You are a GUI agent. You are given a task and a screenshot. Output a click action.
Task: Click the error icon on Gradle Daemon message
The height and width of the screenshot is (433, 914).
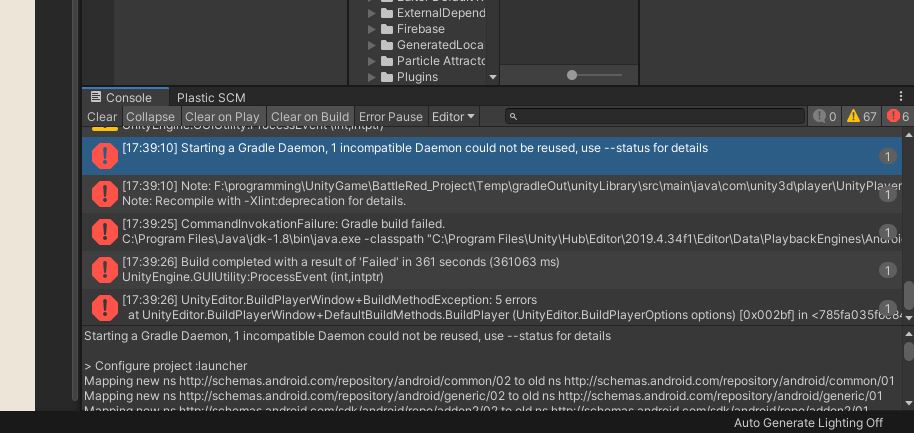(105, 156)
